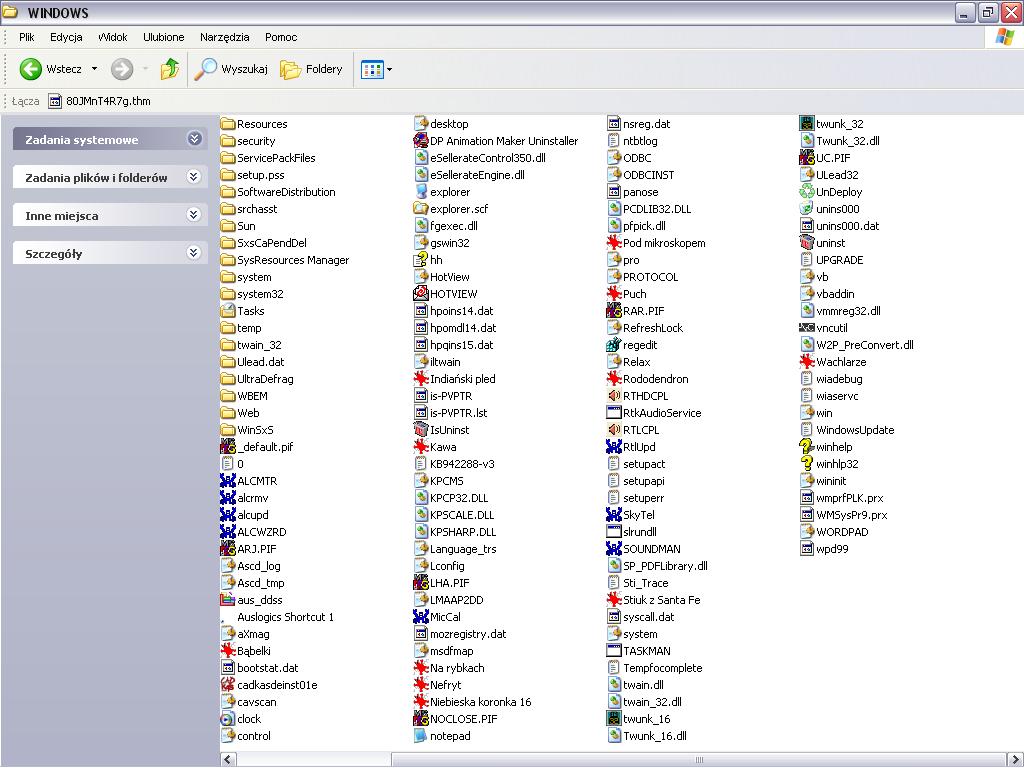1024x768 pixels.
Task: Go up one folder level
Action: pos(170,69)
